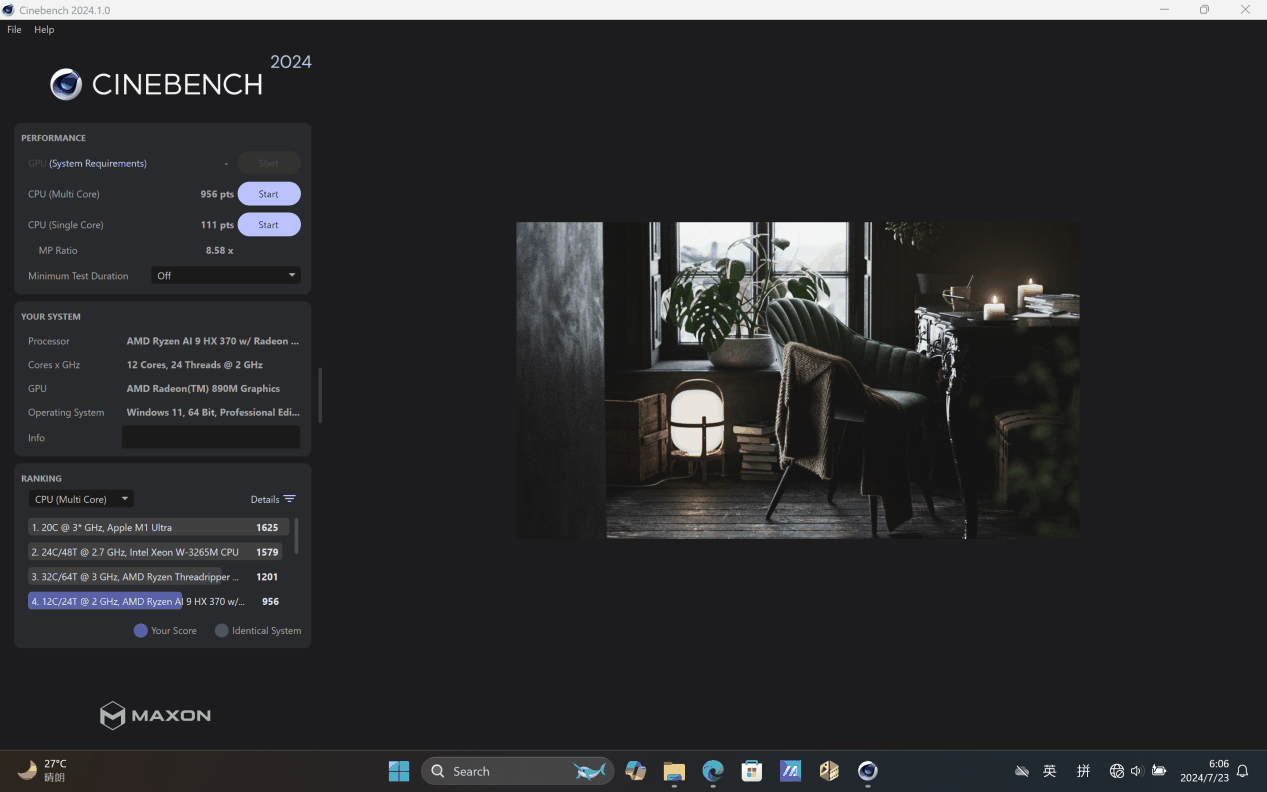Click the Info text field
1267x792 pixels.
[x=211, y=437]
